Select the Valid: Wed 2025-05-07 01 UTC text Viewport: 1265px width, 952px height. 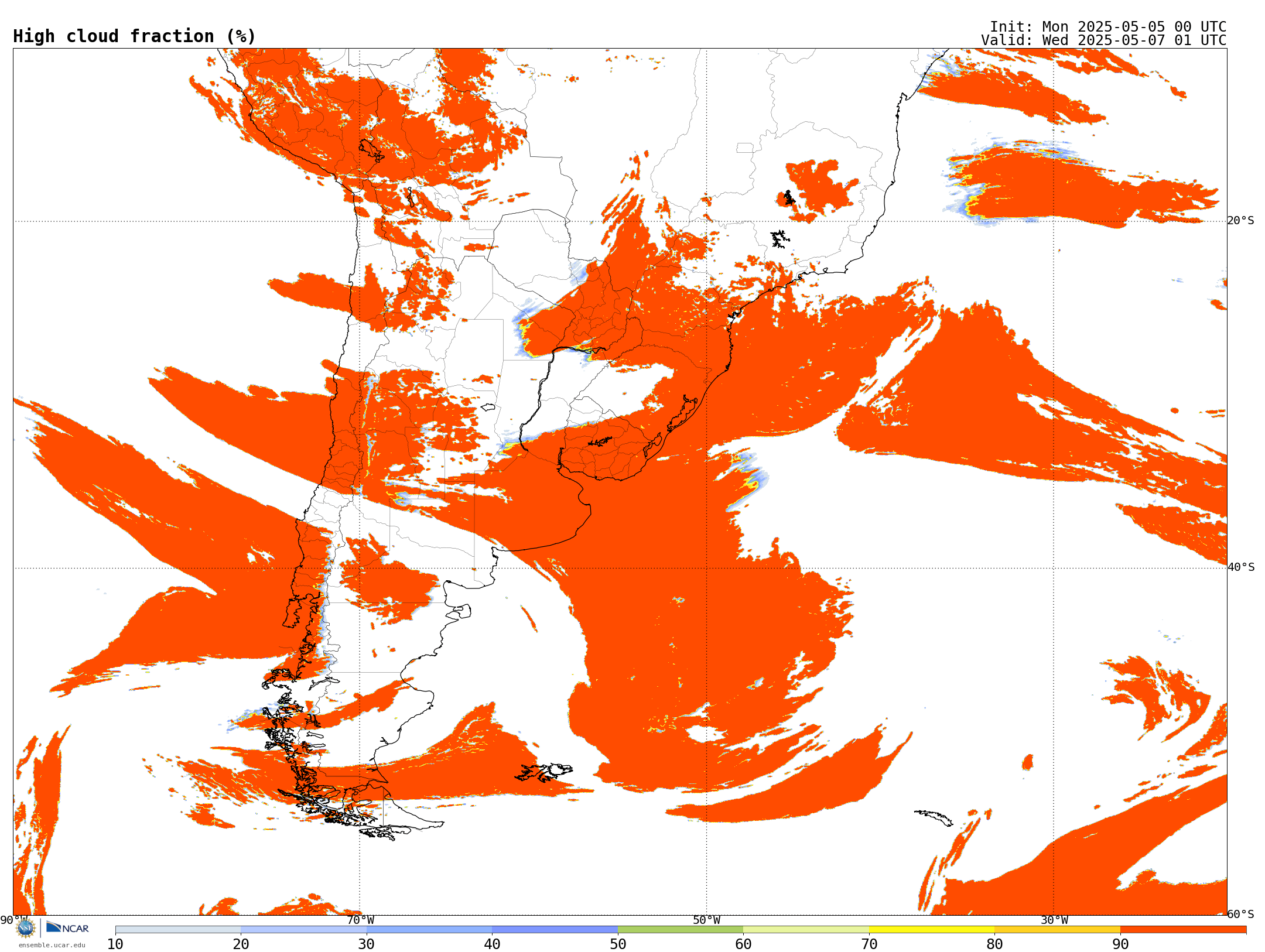(1104, 40)
